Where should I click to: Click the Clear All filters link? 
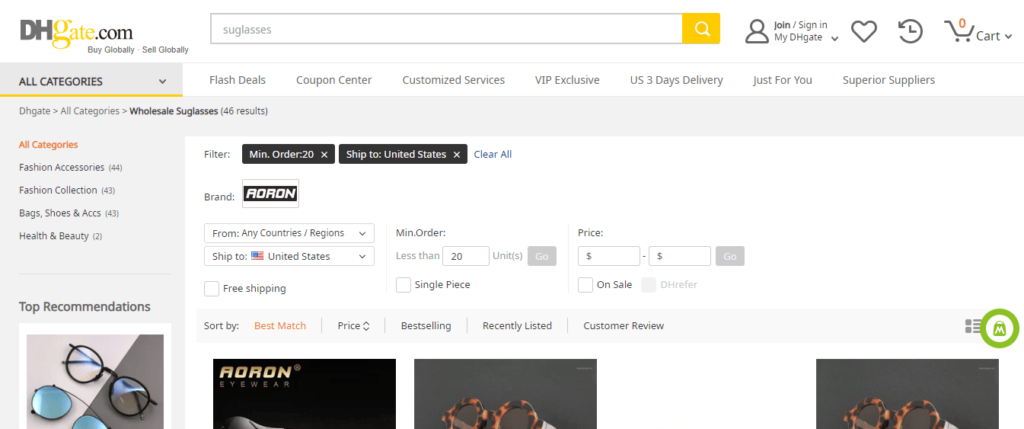click(493, 155)
